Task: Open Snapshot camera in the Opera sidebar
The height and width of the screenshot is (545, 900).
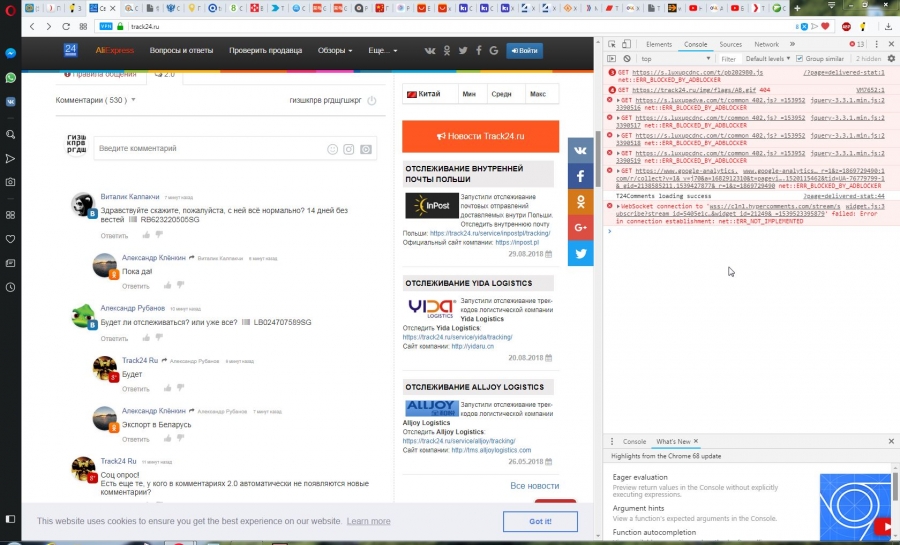Action: click(10, 182)
